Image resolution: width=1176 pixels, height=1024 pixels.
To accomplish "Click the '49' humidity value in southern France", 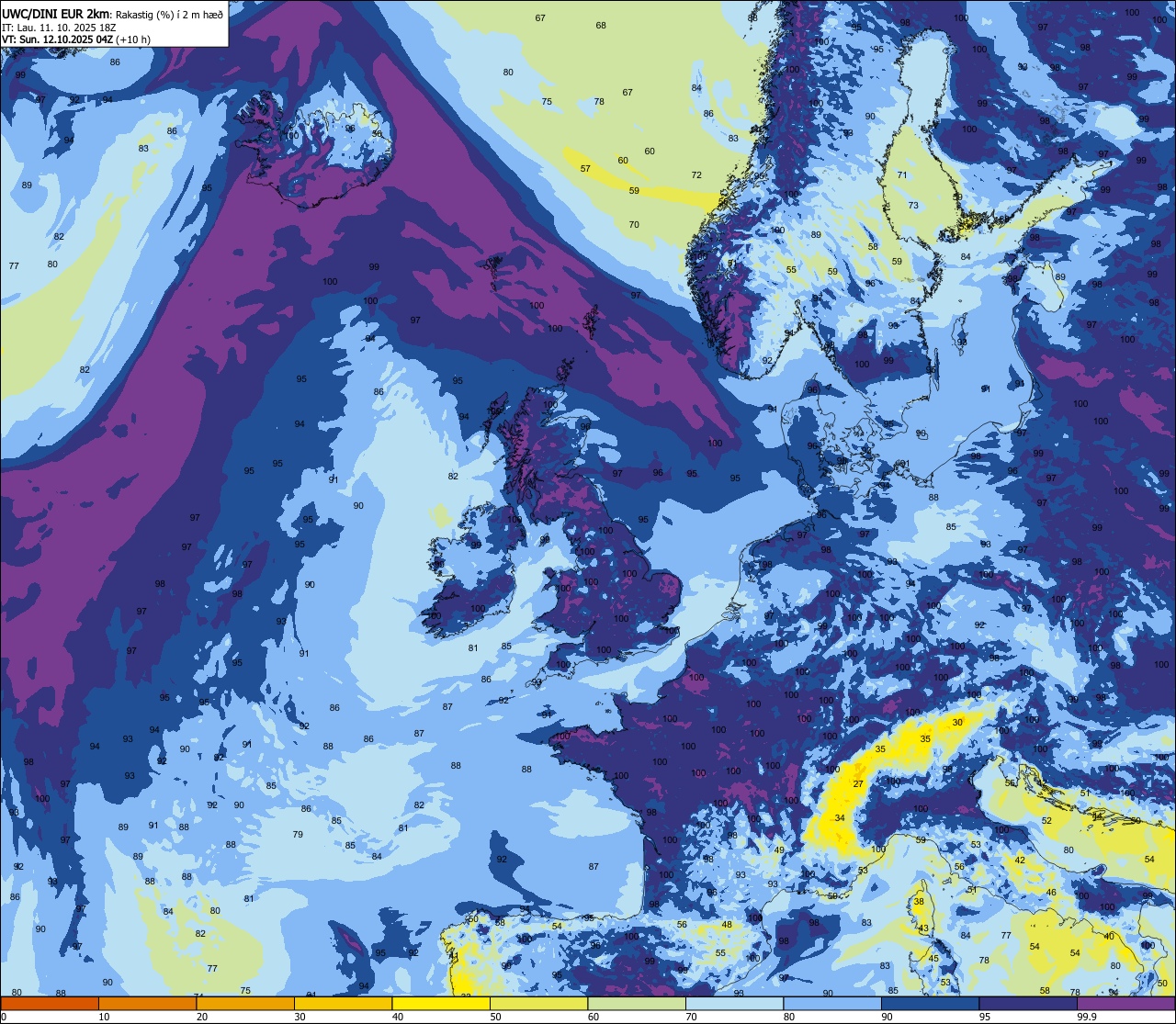I will (x=779, y=850).
